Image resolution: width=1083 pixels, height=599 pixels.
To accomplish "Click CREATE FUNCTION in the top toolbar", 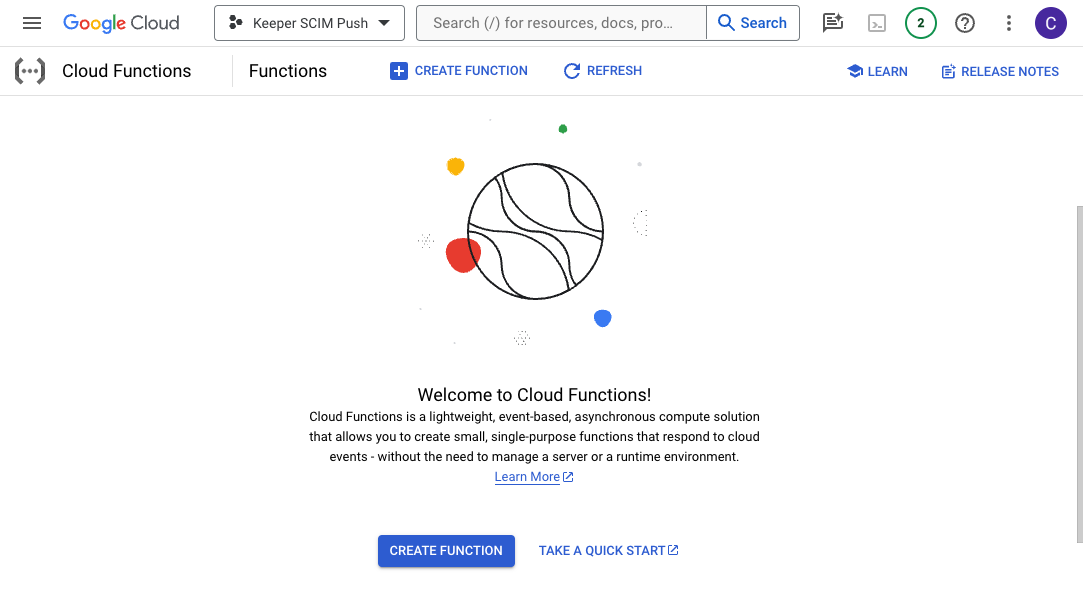I will [459, 71].
